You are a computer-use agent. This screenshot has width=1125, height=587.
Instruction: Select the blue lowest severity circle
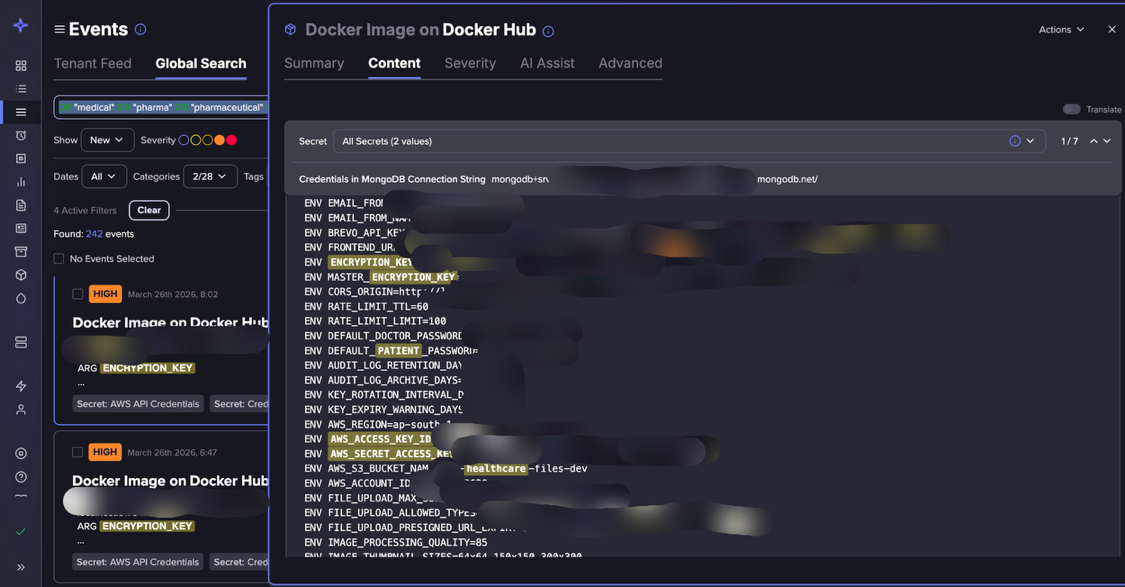point(184,140)
